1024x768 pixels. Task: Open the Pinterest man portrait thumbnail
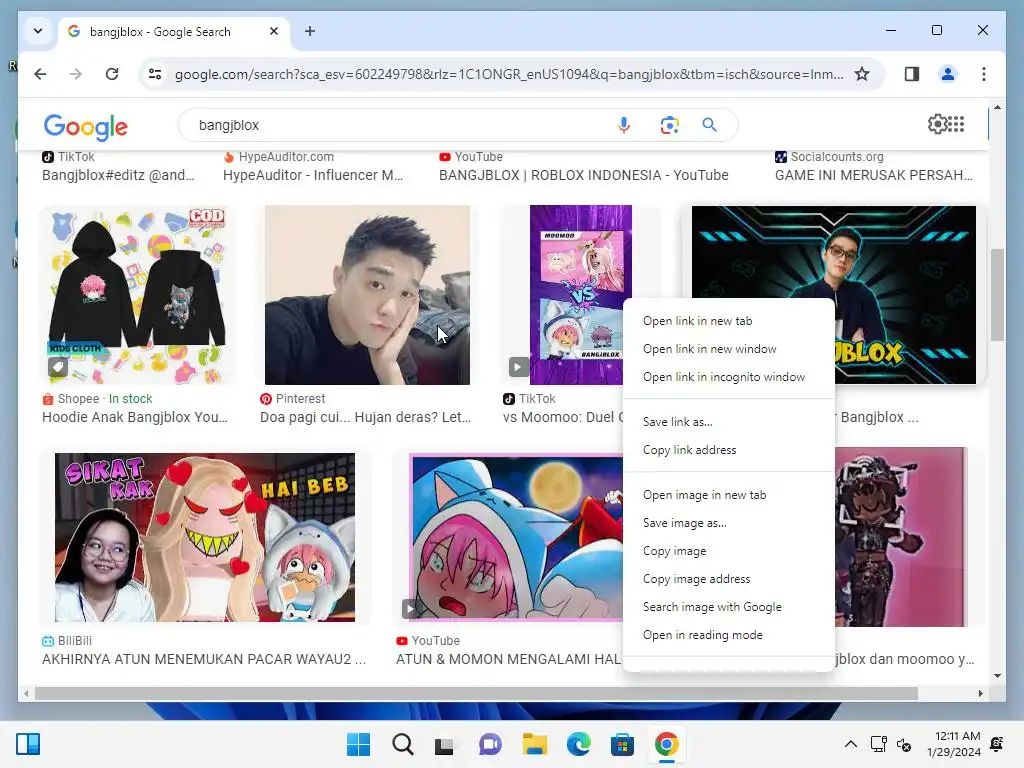tap(367, 295)
